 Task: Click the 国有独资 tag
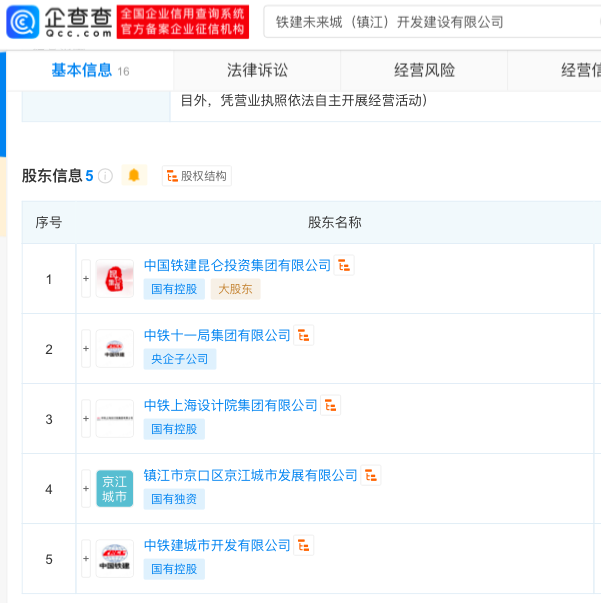tap(174, 499)
